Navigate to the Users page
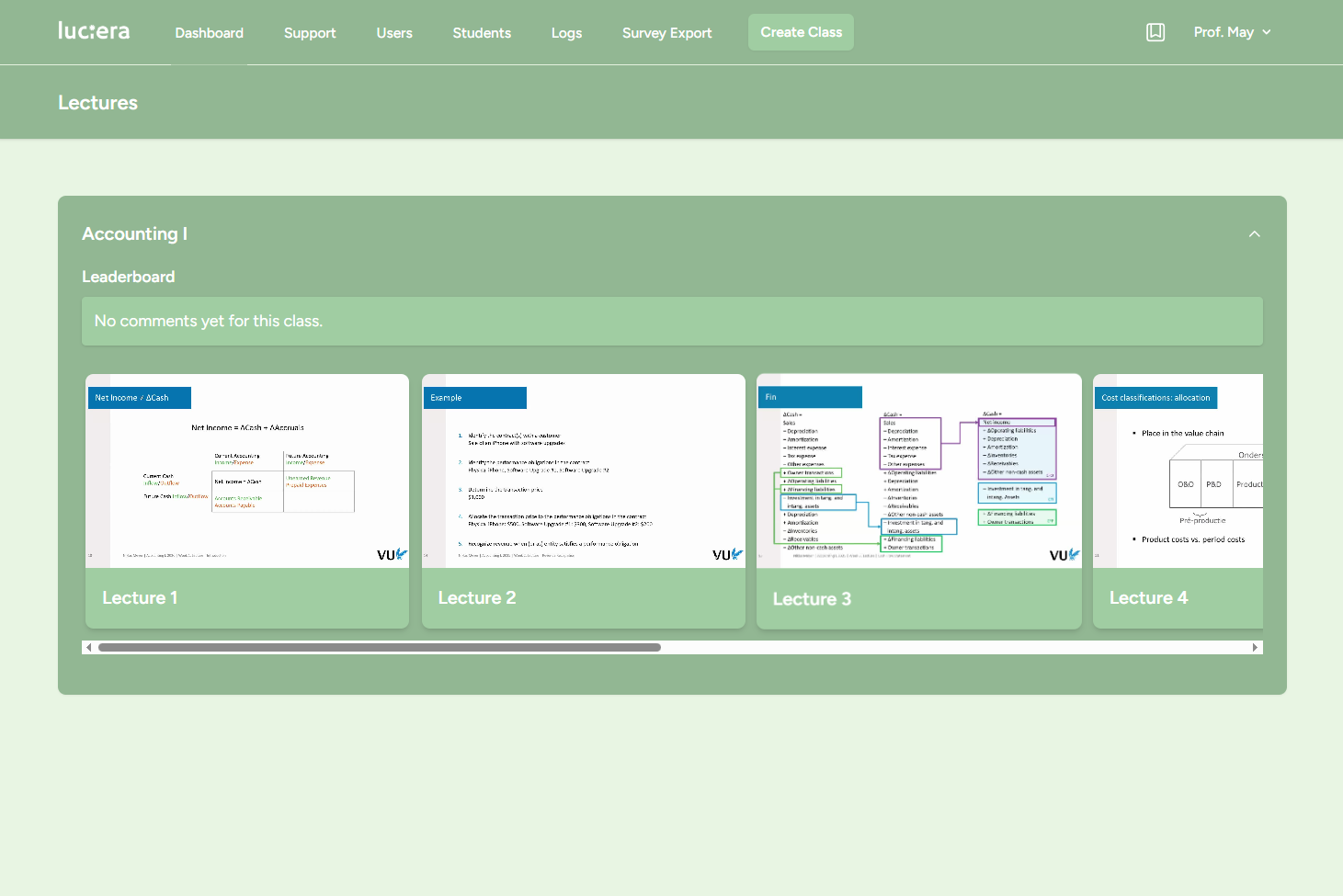1343x896 pixels. tap(394, 33)
